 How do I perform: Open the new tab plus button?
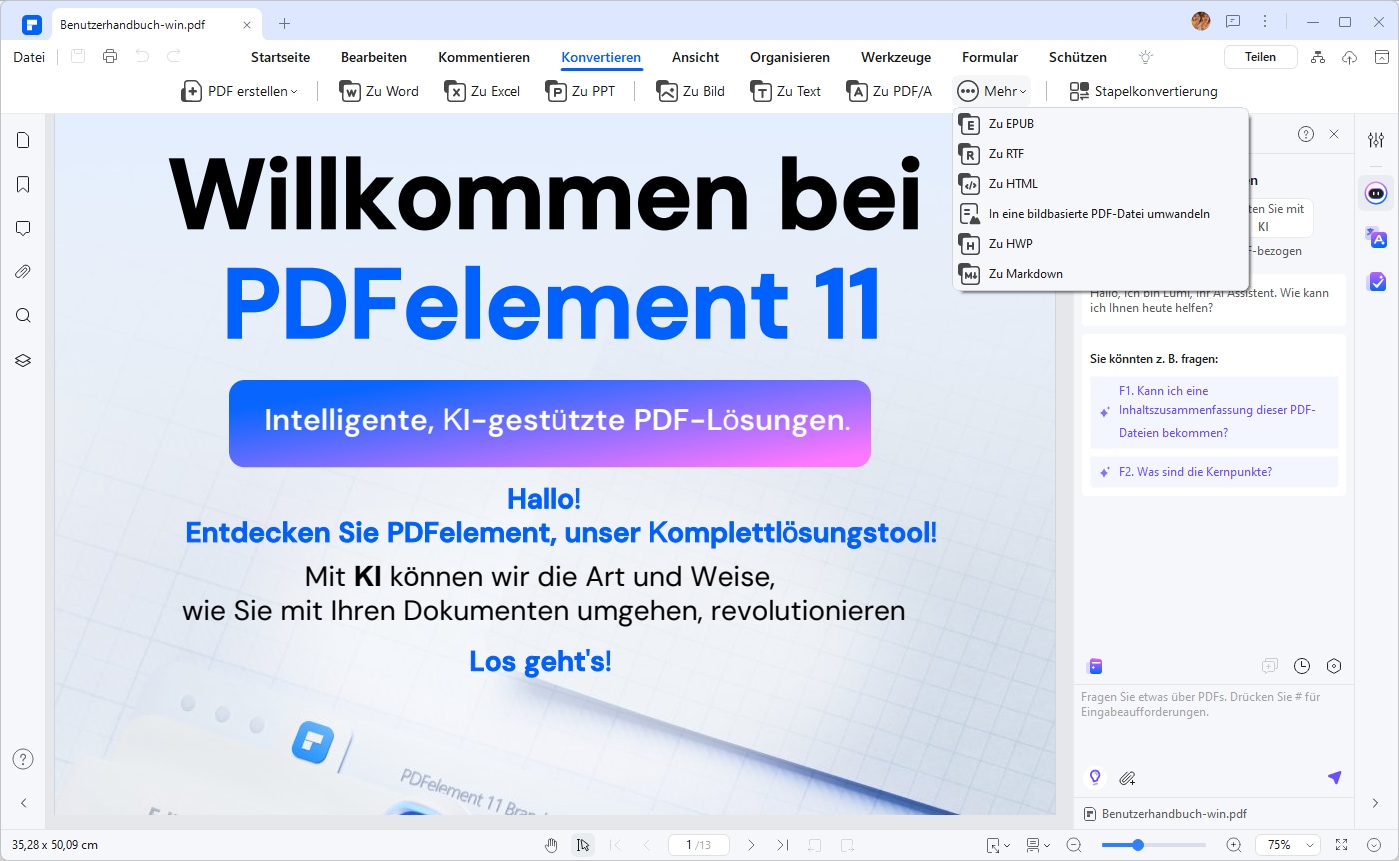tap(284, 23)
